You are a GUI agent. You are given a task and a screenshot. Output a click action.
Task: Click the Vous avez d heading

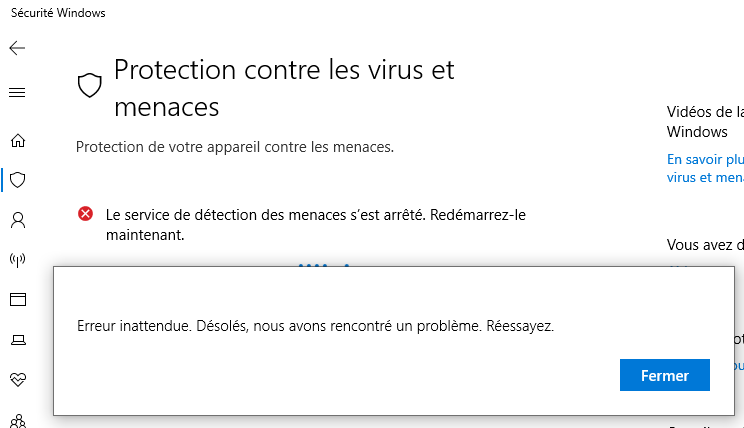pyautogui.click(x=704, y=244)
